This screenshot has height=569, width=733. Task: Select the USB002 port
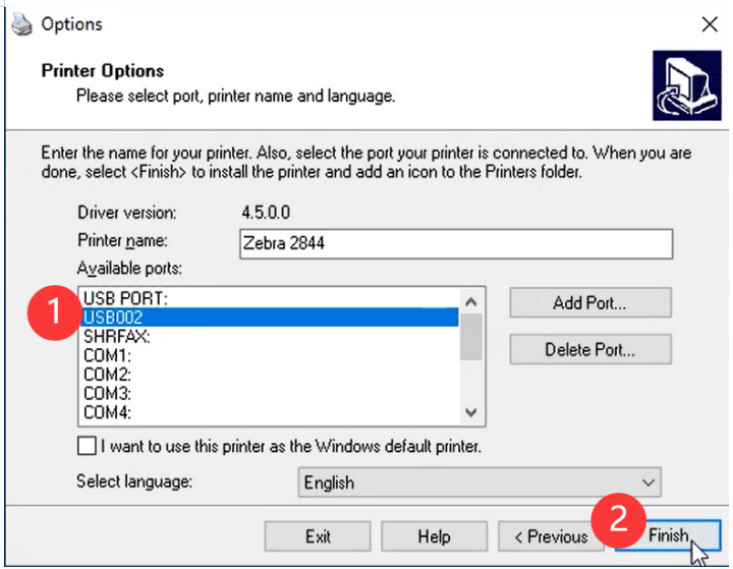(270, 317)
